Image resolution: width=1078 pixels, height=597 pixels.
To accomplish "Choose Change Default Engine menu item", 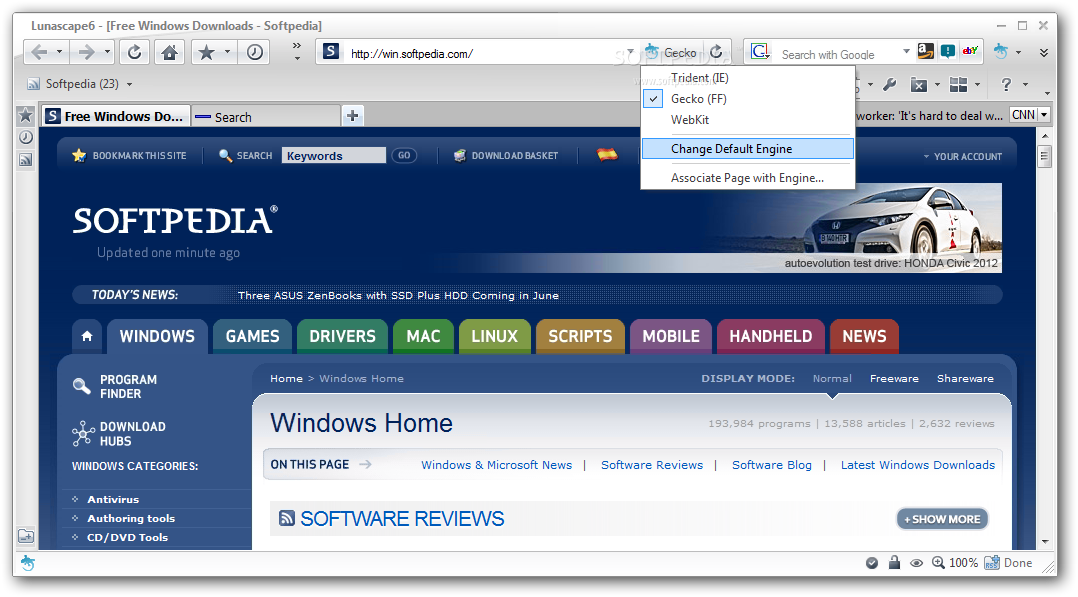I will point(748,149).
